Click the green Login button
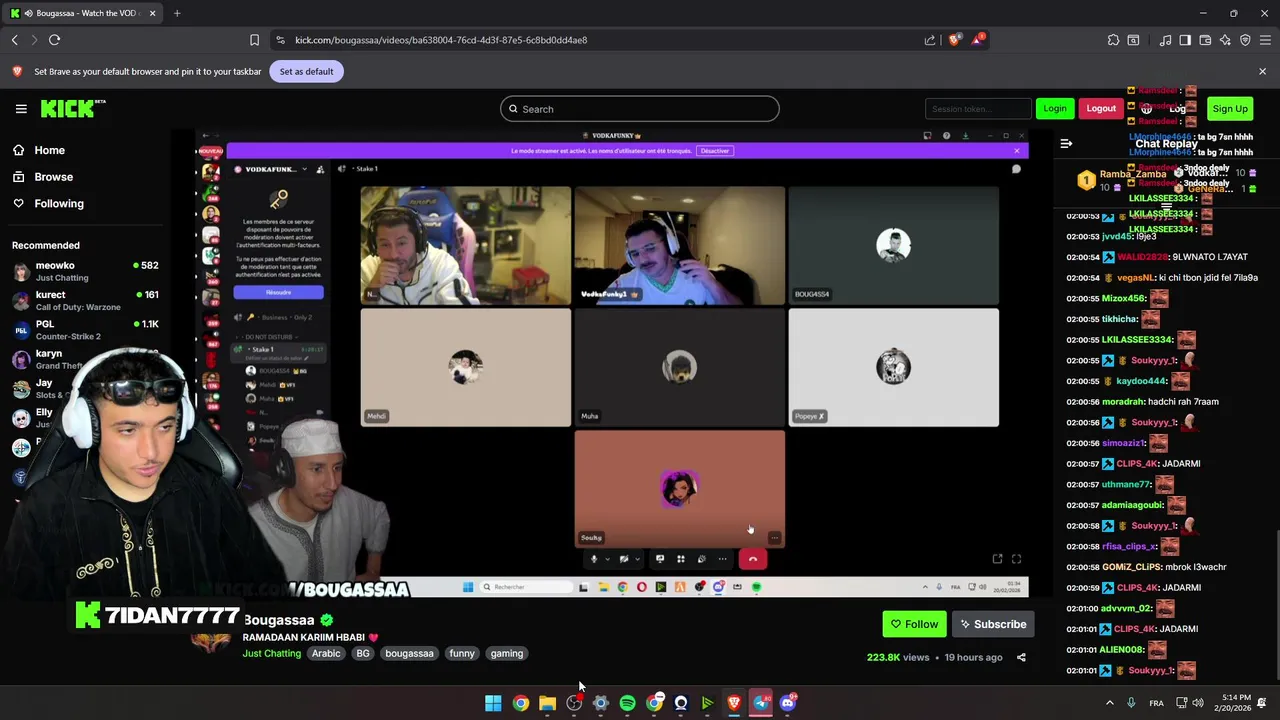 [1055, 108]
